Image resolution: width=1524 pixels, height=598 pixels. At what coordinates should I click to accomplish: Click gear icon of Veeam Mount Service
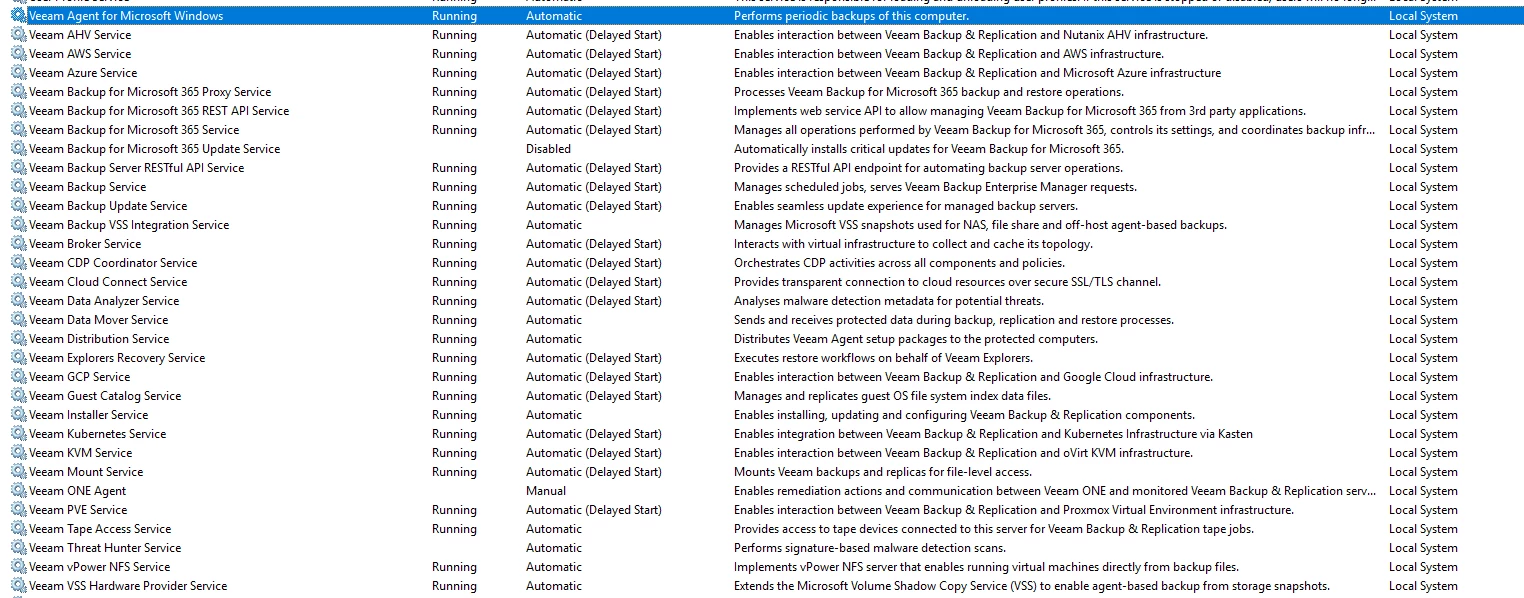[19, 472]
